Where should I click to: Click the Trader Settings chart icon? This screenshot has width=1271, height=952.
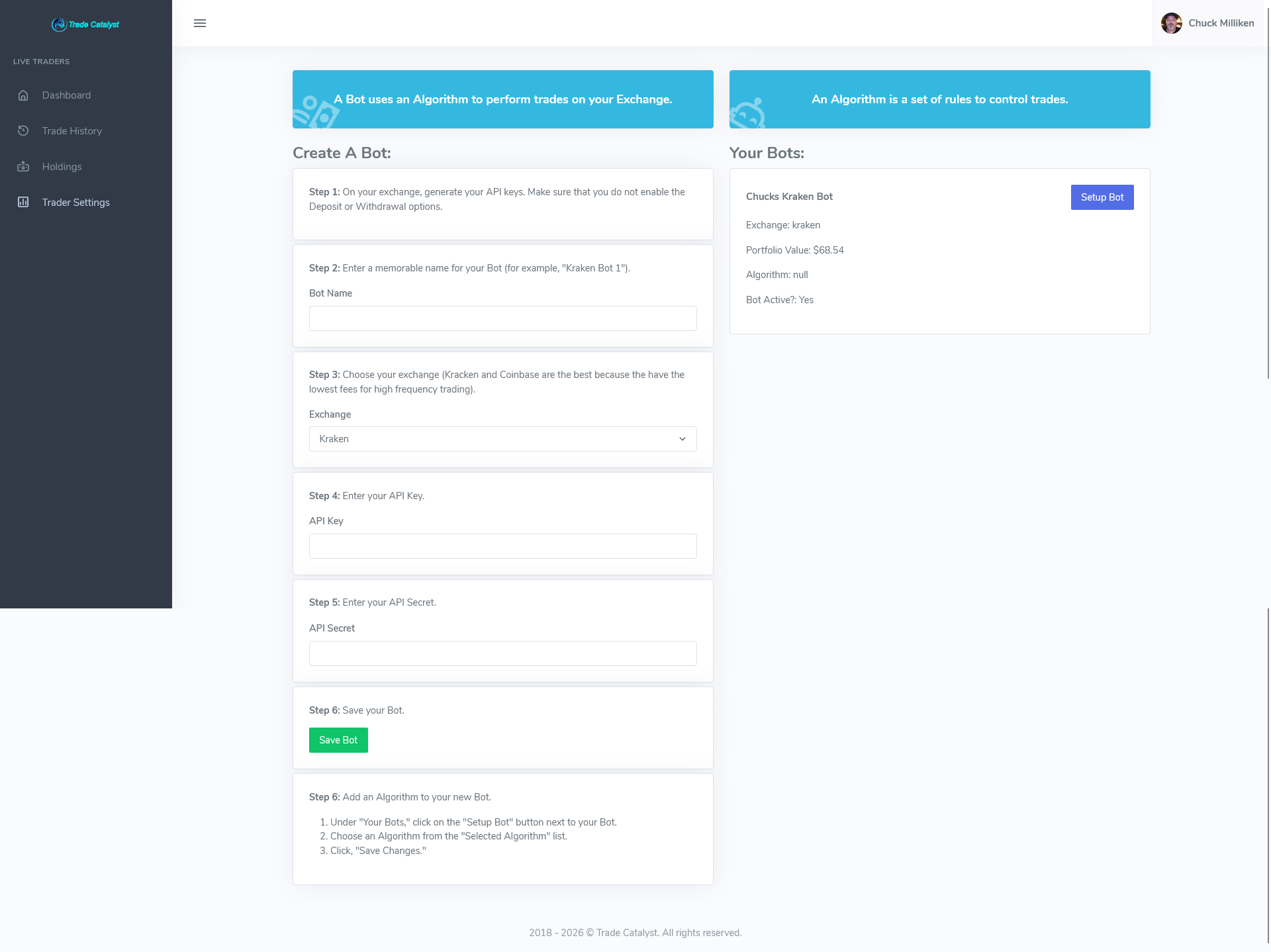coord(23,203)
